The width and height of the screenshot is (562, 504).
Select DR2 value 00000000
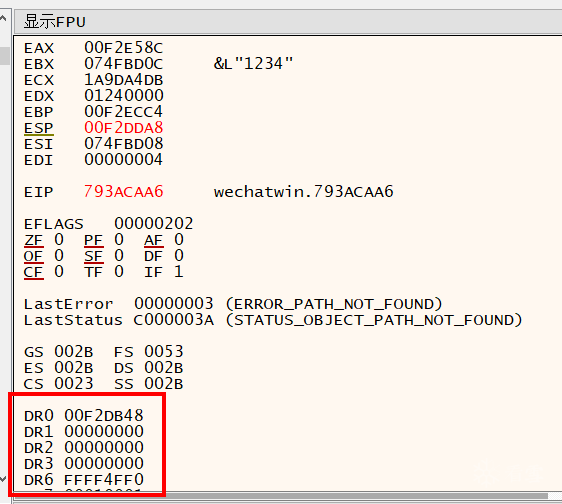pos(104,448)
